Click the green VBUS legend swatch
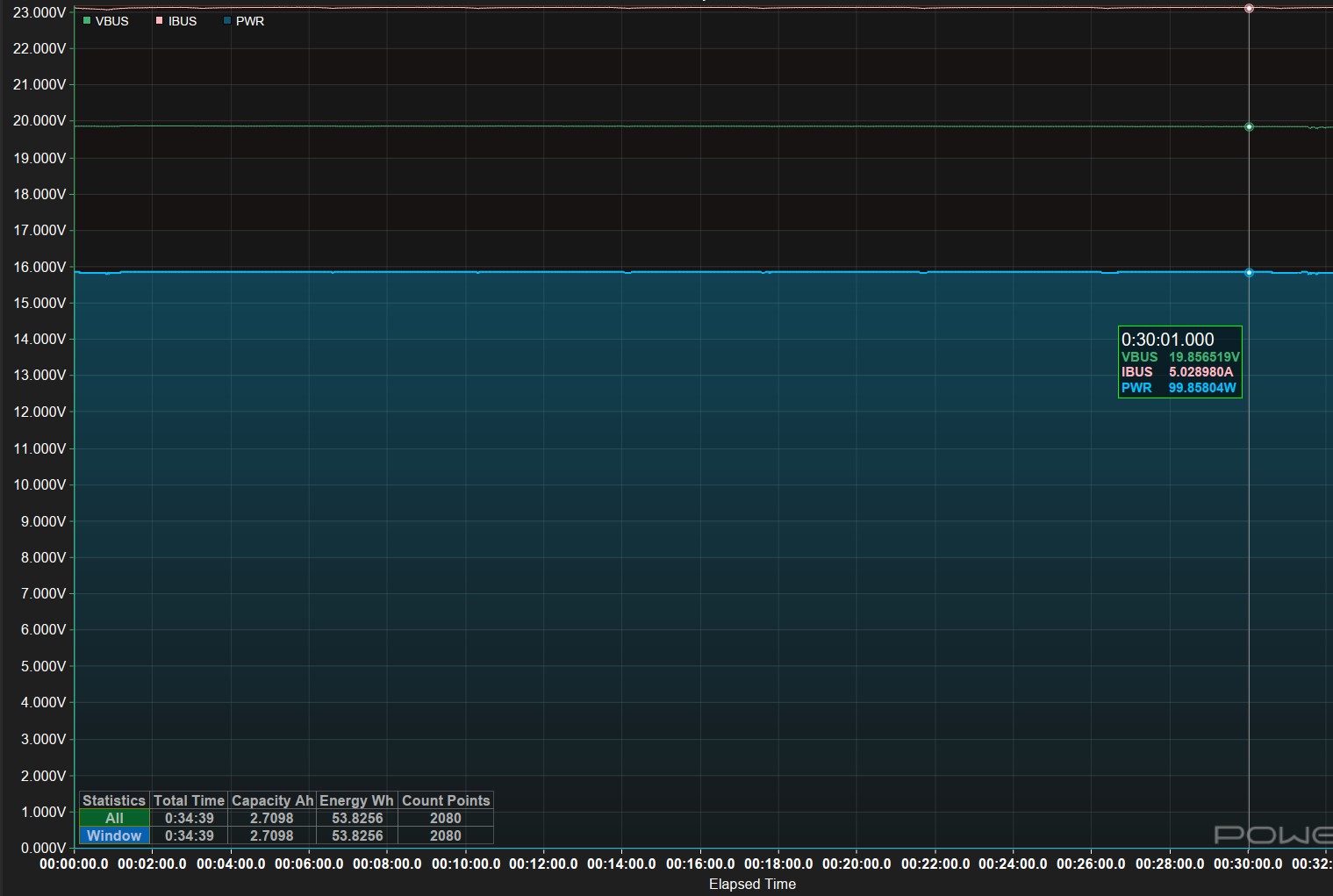This screenshot has width=1333, height=896. coord(87,21)
